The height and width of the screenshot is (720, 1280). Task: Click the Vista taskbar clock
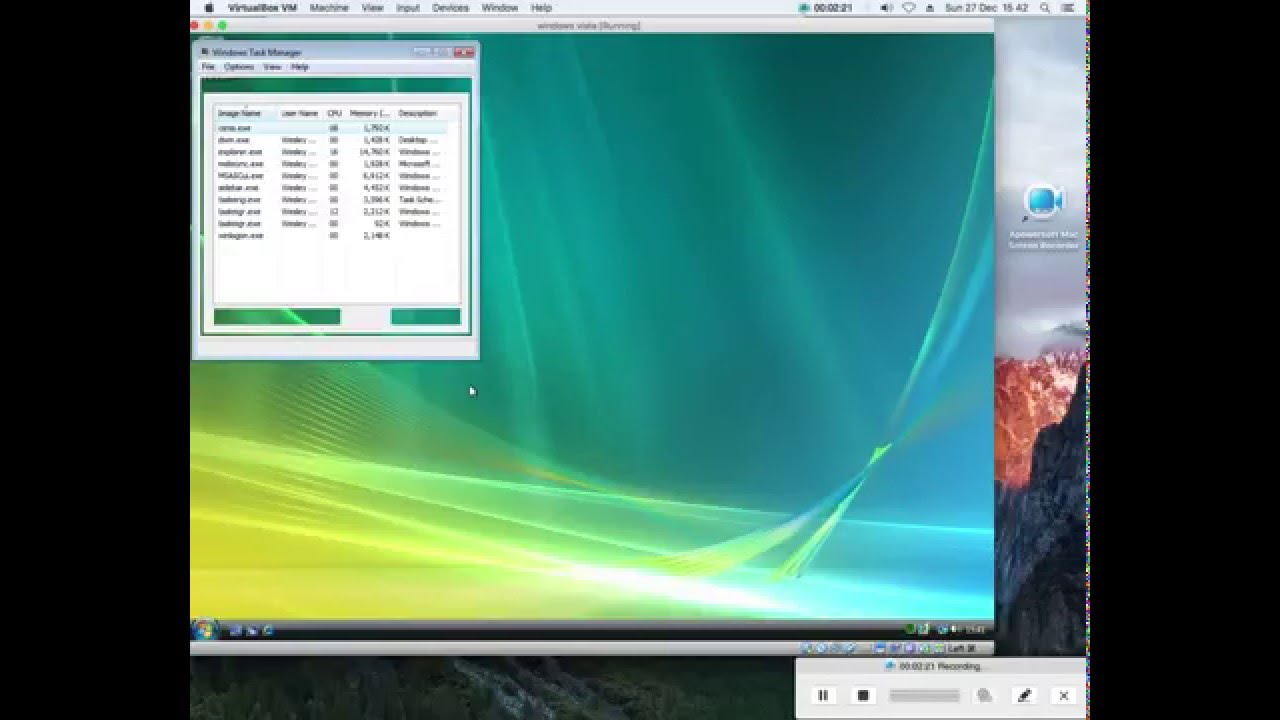976,629
